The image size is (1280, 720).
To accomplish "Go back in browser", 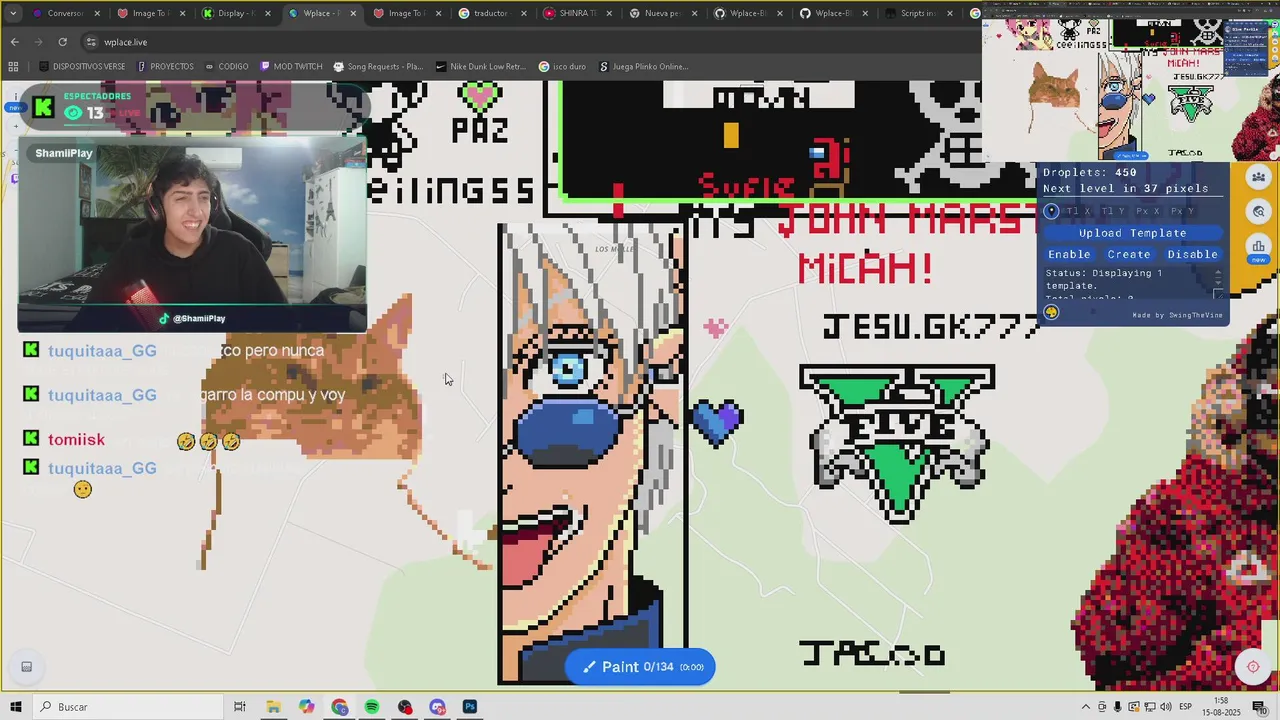I will tap(15, 42).
